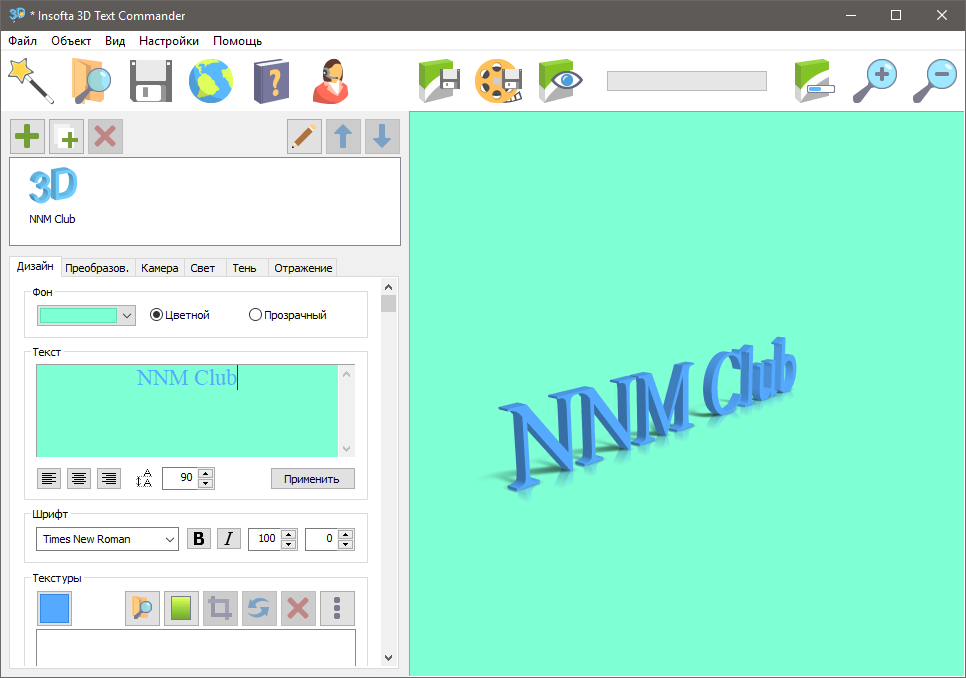Image resolution: width=966 pixels, height=678 pixels.
Task: Click the render progress bar
Action: 686,81
